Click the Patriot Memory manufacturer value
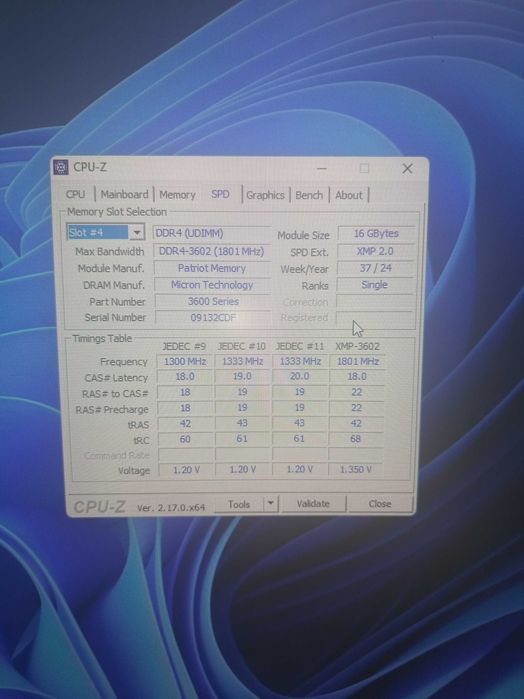524x699 pixels. click(x=212, y=268)
